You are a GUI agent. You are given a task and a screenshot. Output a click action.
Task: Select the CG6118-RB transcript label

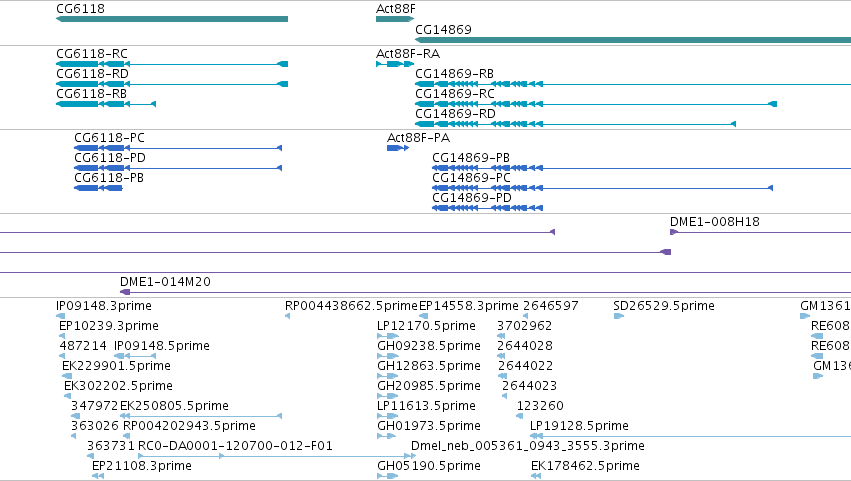(x=92, y=94)
